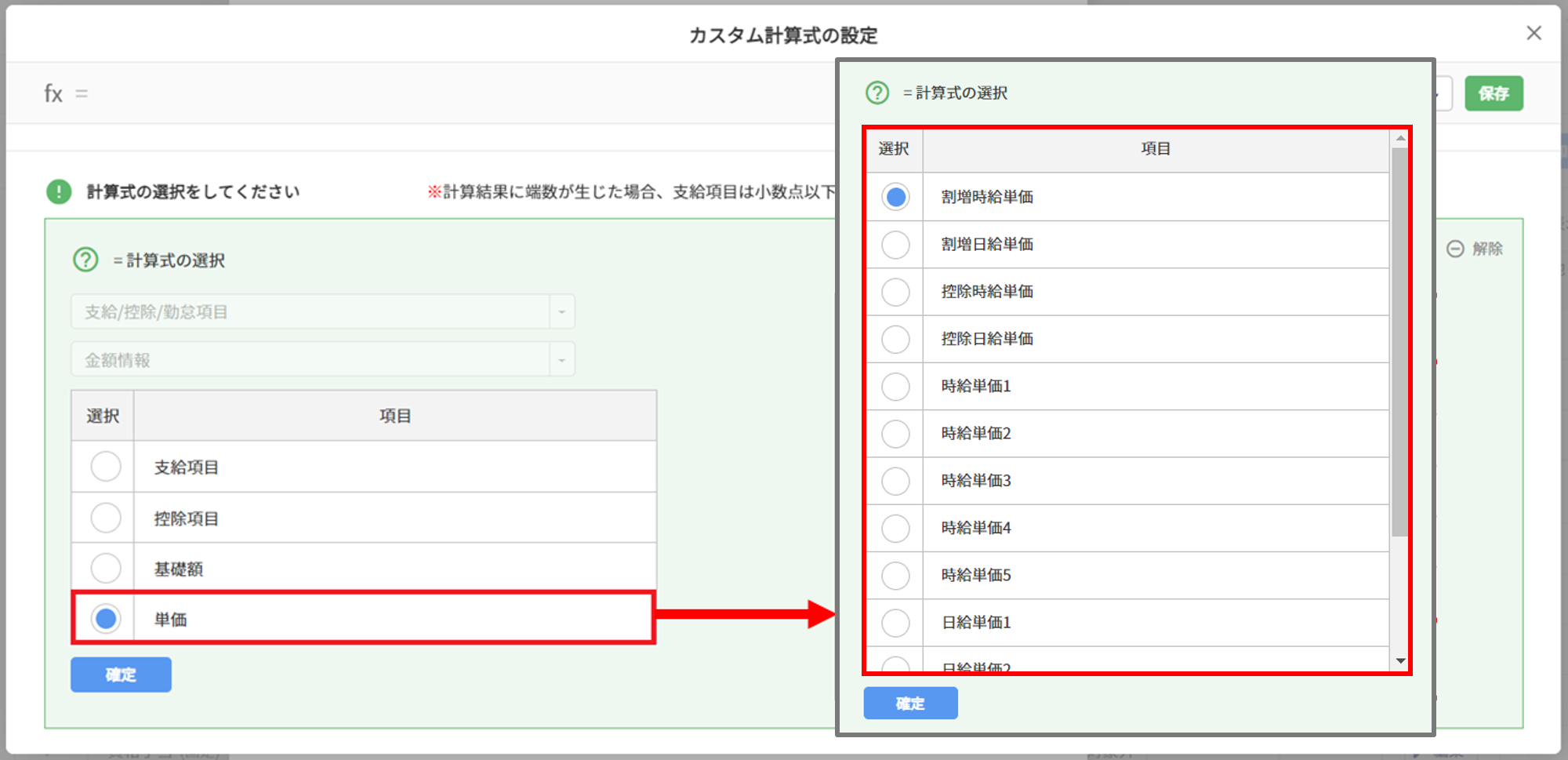Select the 控除日給単価 radio button
The image size is (1568, 760).
pyautogui.click(x=895, y=339)
